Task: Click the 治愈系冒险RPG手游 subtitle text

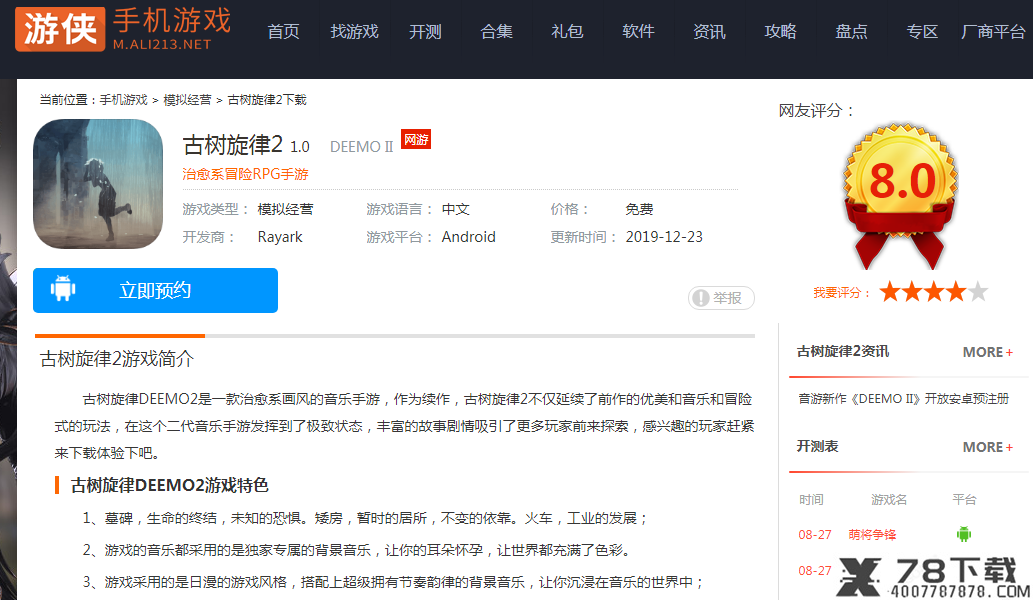Action: (x=245, y=175)
